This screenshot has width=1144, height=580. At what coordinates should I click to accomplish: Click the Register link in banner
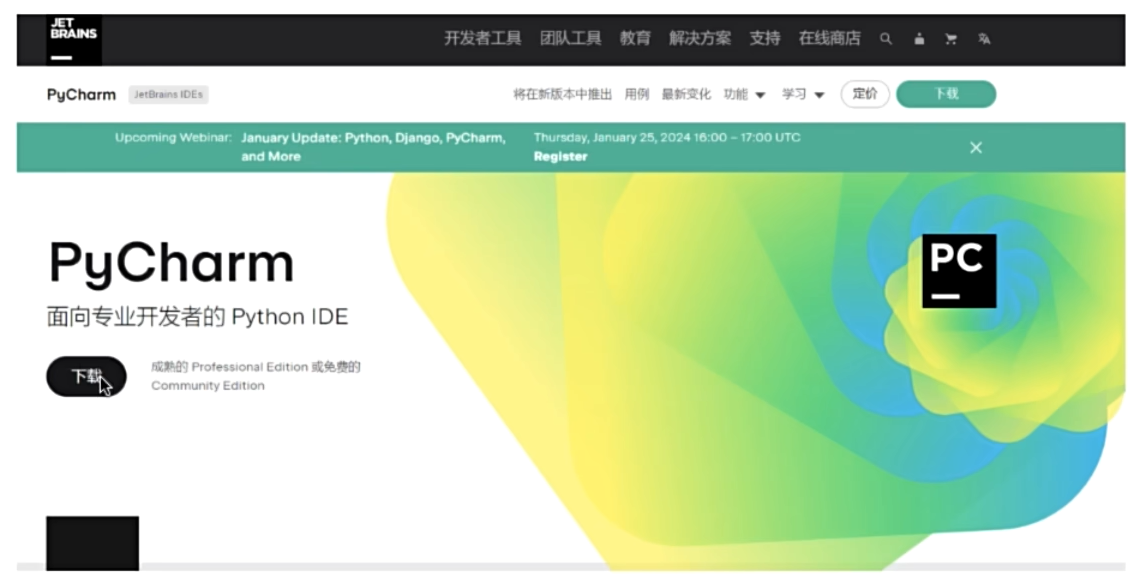click(x=560, y=157)
